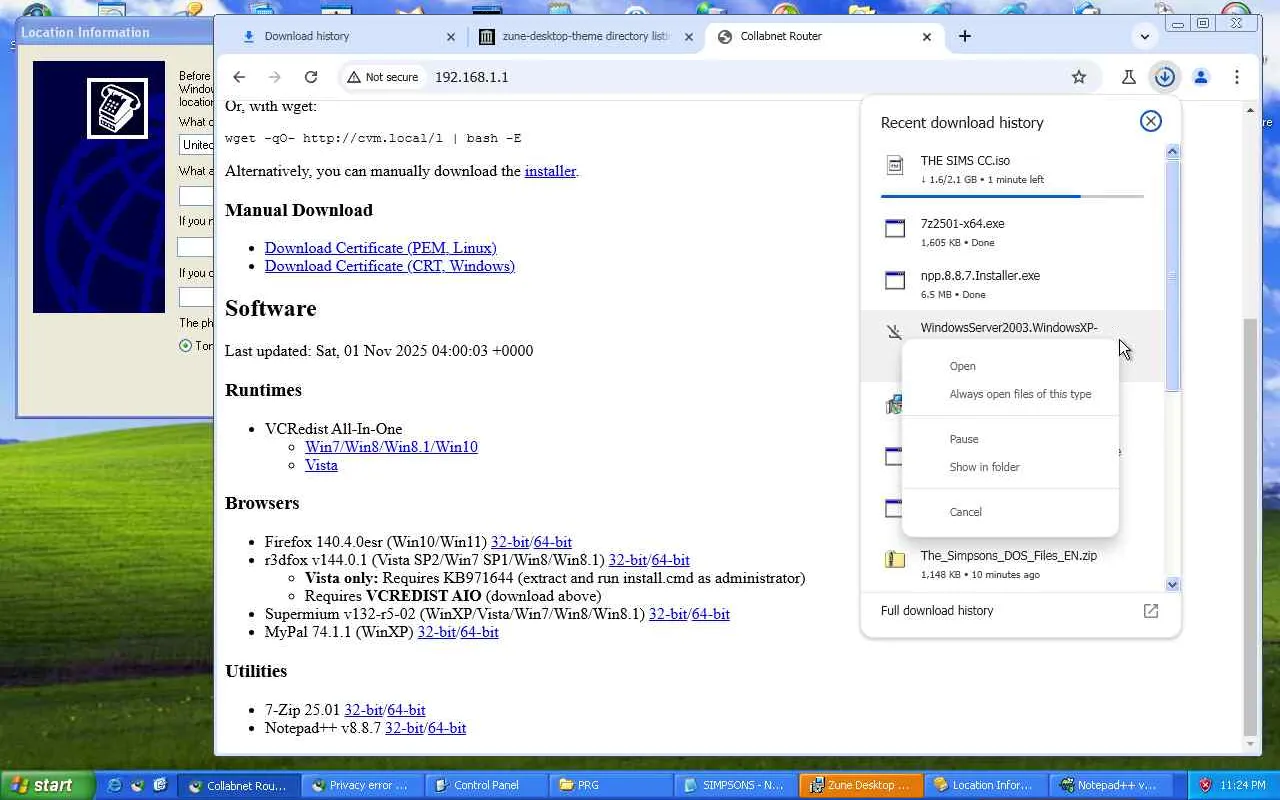This screenshot has width=1280, height=800.
Task: Select Always open files of this type
Action: coord(1010,394)
